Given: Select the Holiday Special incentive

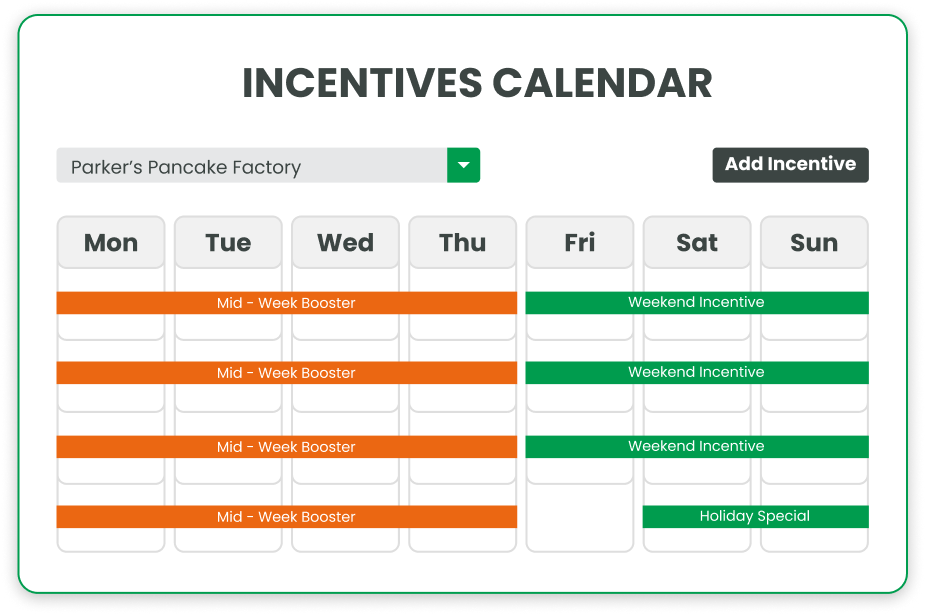Looking at the screenshot, I should click(755, 516).
